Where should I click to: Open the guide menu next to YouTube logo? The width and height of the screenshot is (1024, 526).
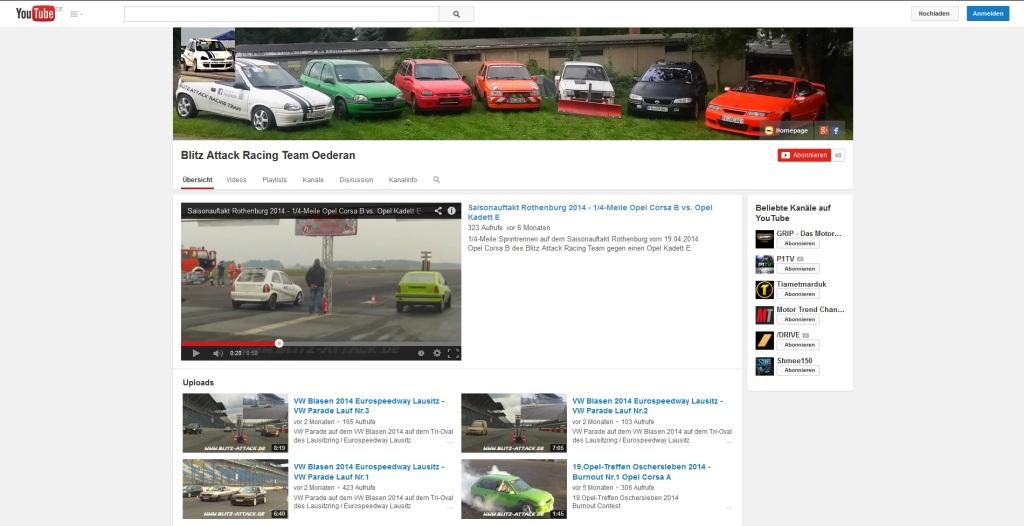click(x=76, y=14)
